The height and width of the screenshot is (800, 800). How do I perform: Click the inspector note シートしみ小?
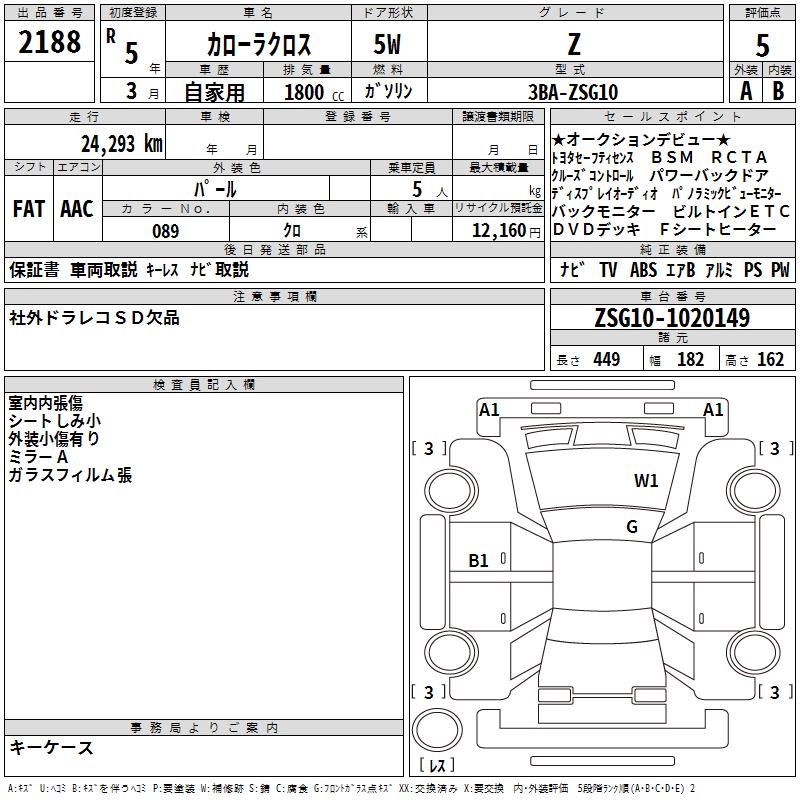(55, 421)
